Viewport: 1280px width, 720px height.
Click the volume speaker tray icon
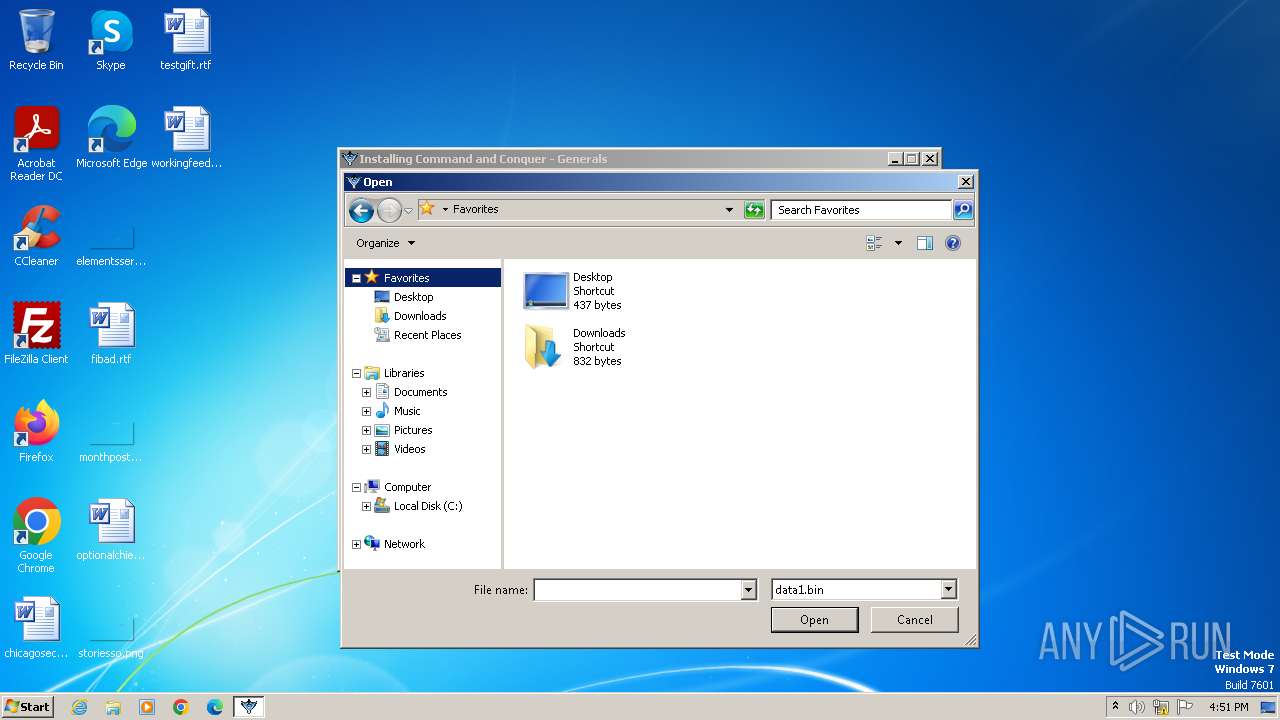tap(1137, 707)
